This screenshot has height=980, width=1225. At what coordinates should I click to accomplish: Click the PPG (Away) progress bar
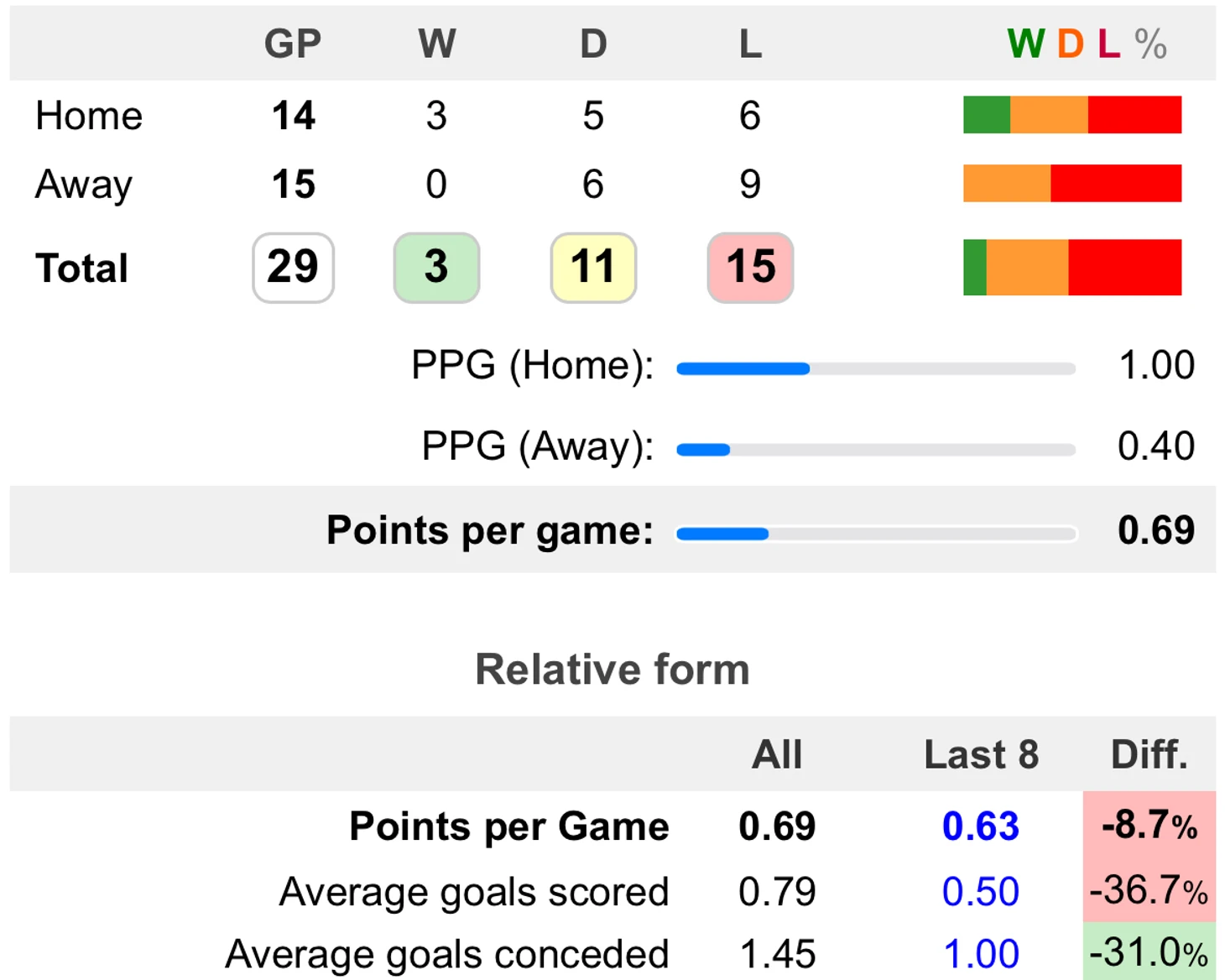(x=875, y=450)
